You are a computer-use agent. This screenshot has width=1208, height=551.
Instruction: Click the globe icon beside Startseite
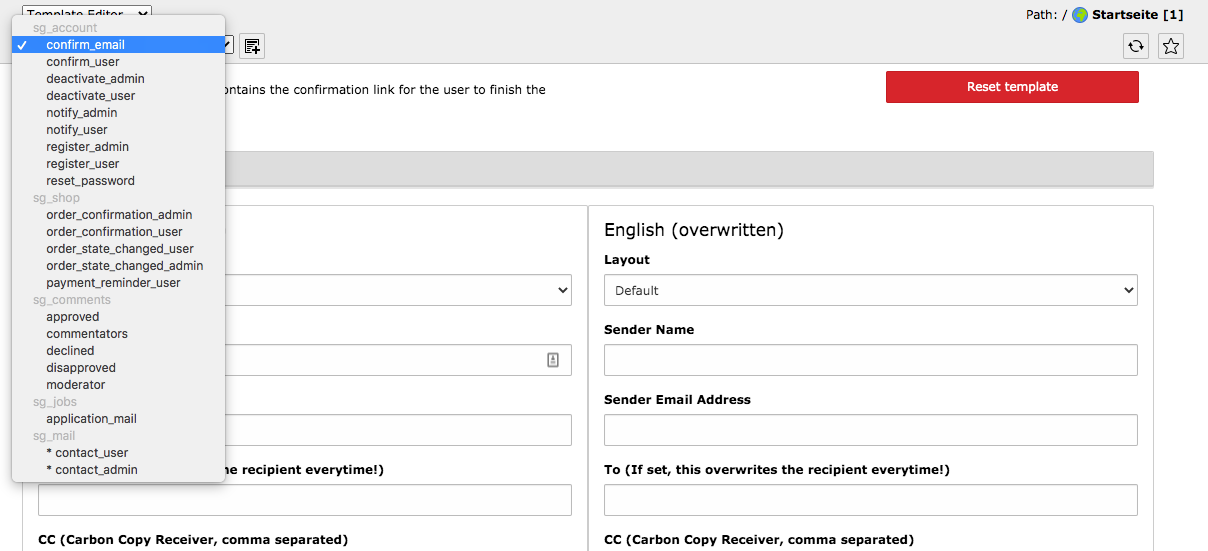1080,15
